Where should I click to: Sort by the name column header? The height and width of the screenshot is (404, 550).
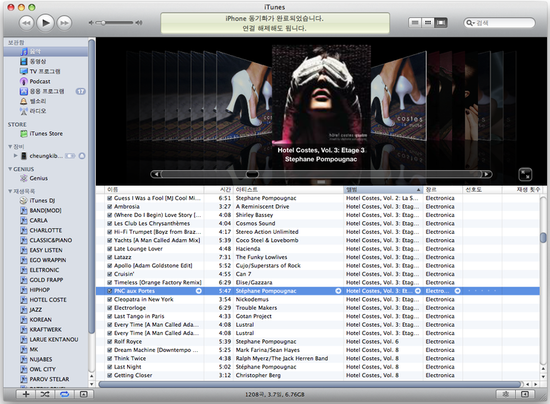click(x=154, y=190)
